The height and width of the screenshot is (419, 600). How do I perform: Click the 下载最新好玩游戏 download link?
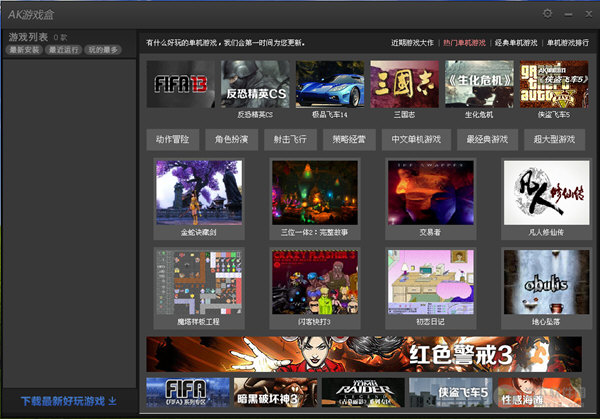click(68, 401)
